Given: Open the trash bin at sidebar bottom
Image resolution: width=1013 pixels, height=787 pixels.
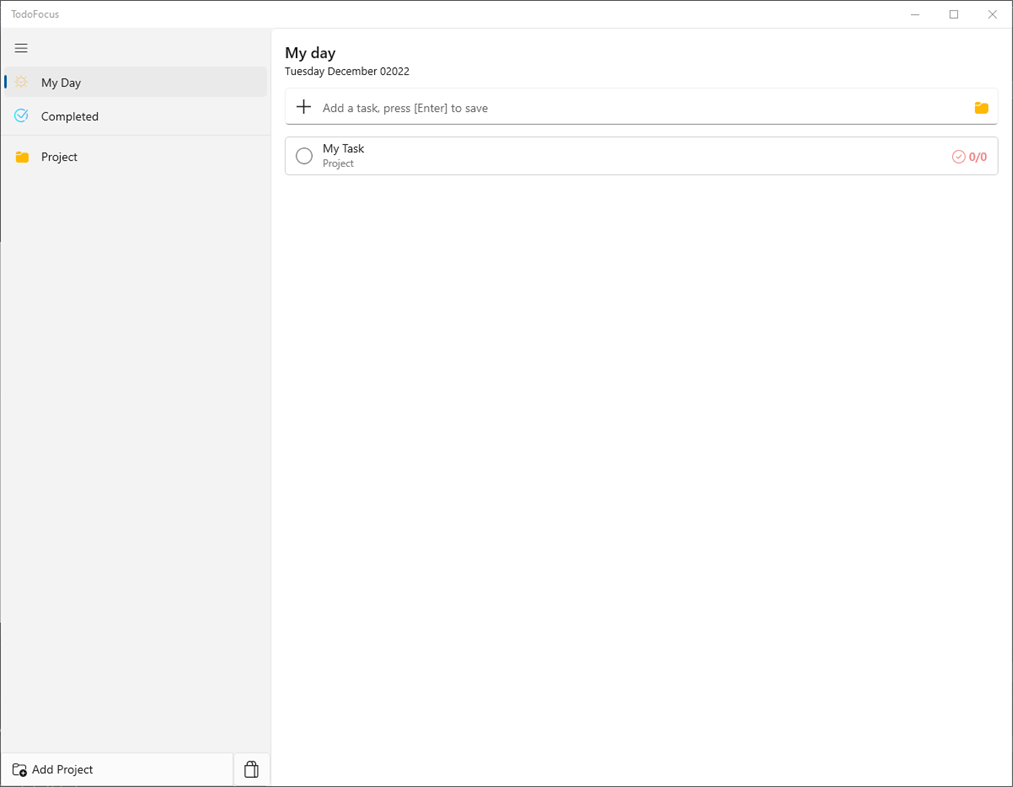Looking at the screenshot, I should point(251,769).
